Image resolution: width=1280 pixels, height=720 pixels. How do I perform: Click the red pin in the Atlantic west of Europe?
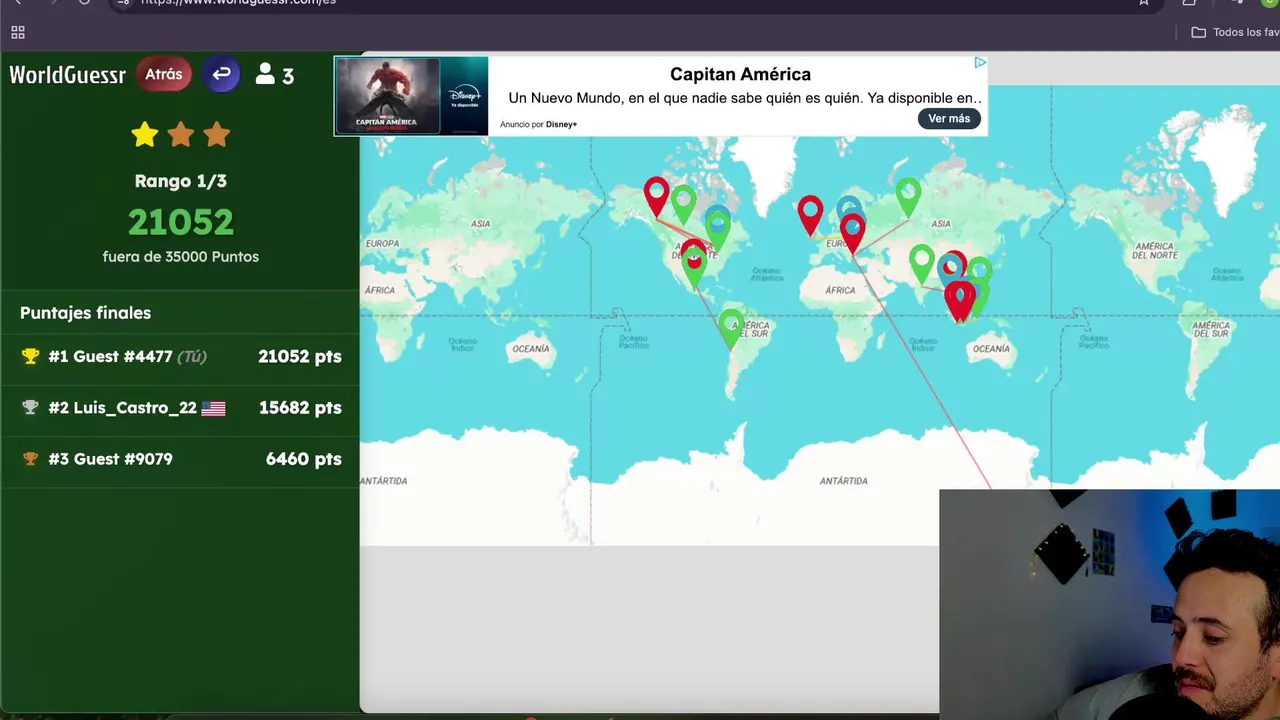[810, 215]
